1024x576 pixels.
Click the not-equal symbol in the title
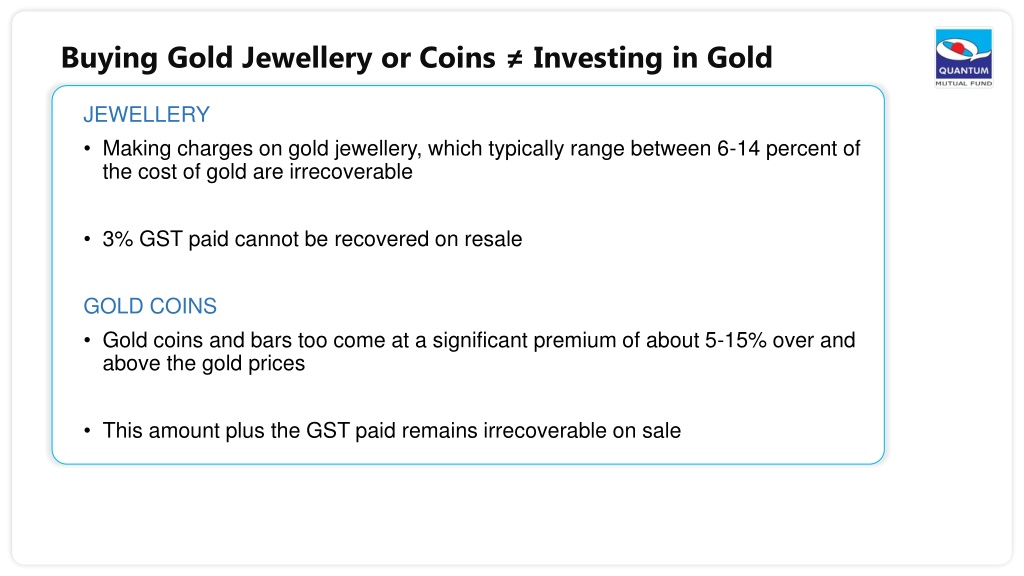click(x=514, y=59)
